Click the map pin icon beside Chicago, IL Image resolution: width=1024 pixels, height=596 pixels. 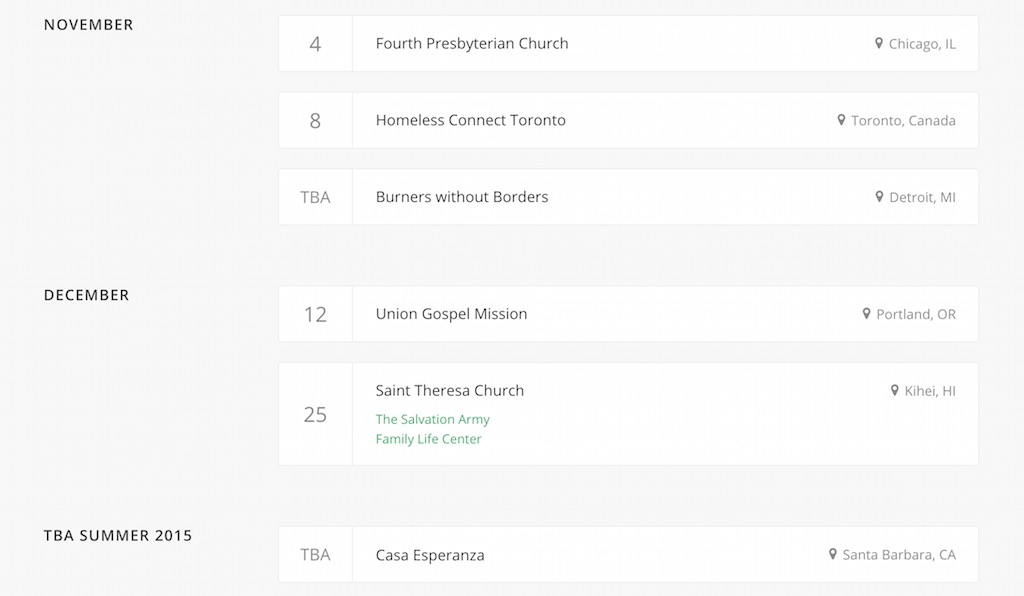[879, 43]
